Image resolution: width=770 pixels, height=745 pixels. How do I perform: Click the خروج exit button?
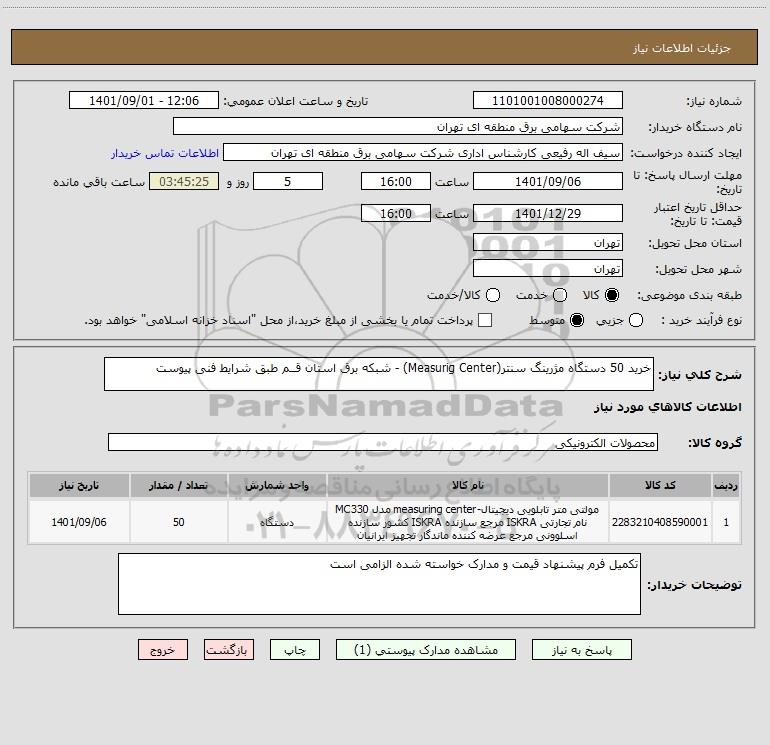coord(163,650)
